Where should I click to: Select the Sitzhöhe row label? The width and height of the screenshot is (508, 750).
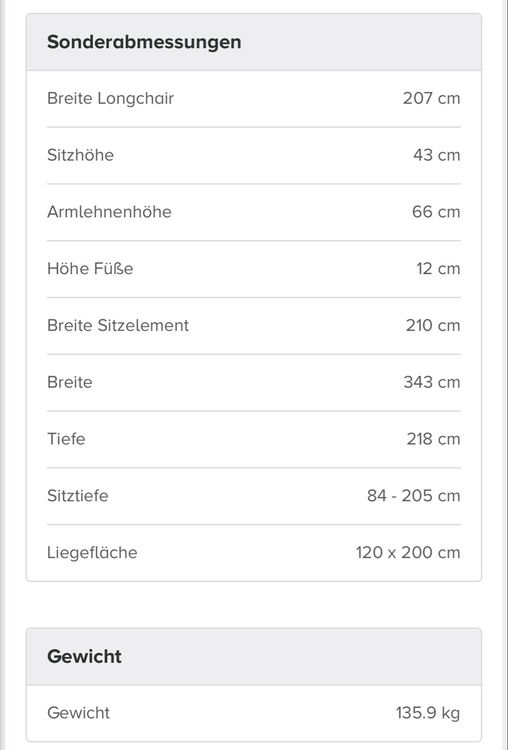[x=80, y=155]
